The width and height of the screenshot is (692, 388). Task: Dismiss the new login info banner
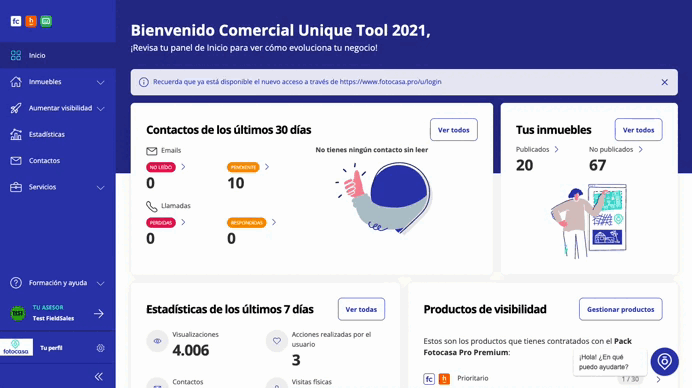tap(664, 82)
